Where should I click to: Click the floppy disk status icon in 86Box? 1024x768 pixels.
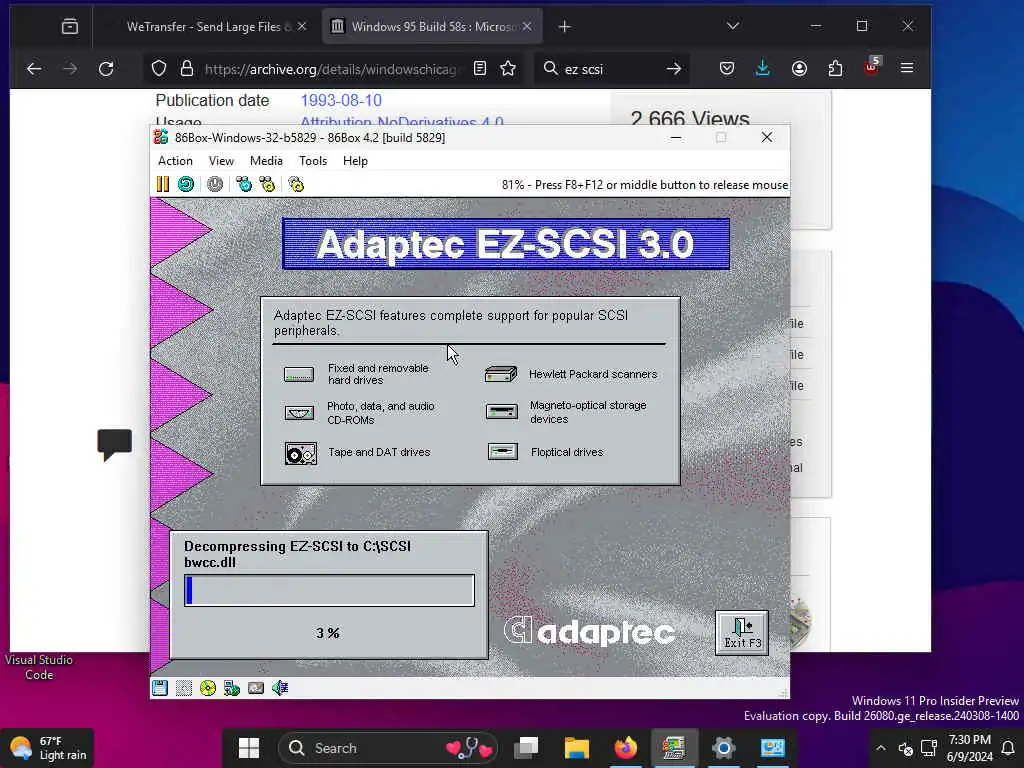point(160,688)
